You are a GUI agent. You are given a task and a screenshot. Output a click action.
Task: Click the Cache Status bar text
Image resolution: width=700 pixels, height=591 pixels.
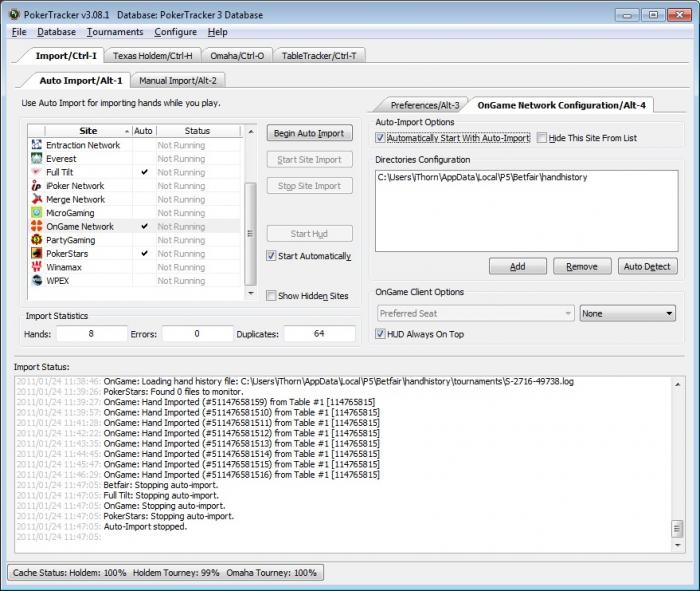(x=165, y=573)
